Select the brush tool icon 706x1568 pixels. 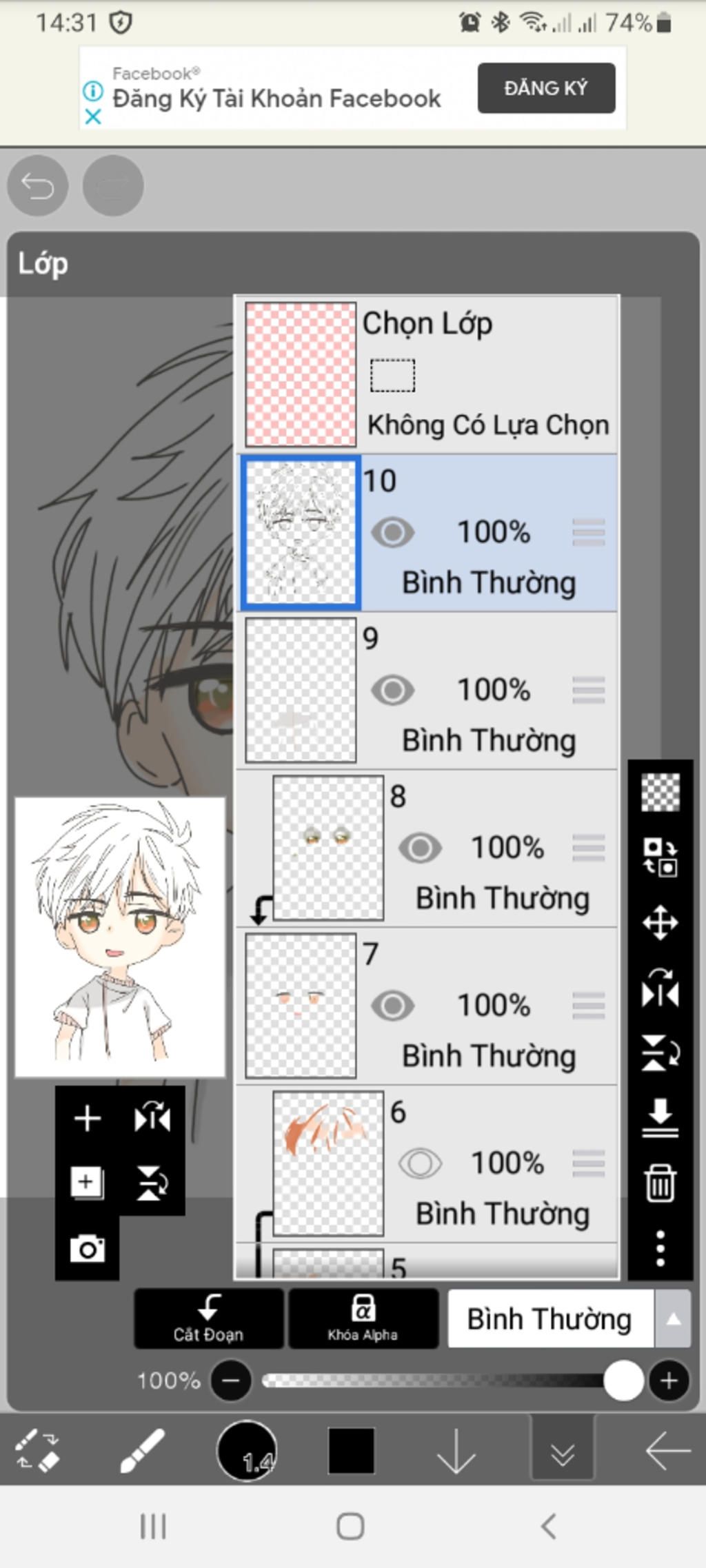[x=142, y=1450]
